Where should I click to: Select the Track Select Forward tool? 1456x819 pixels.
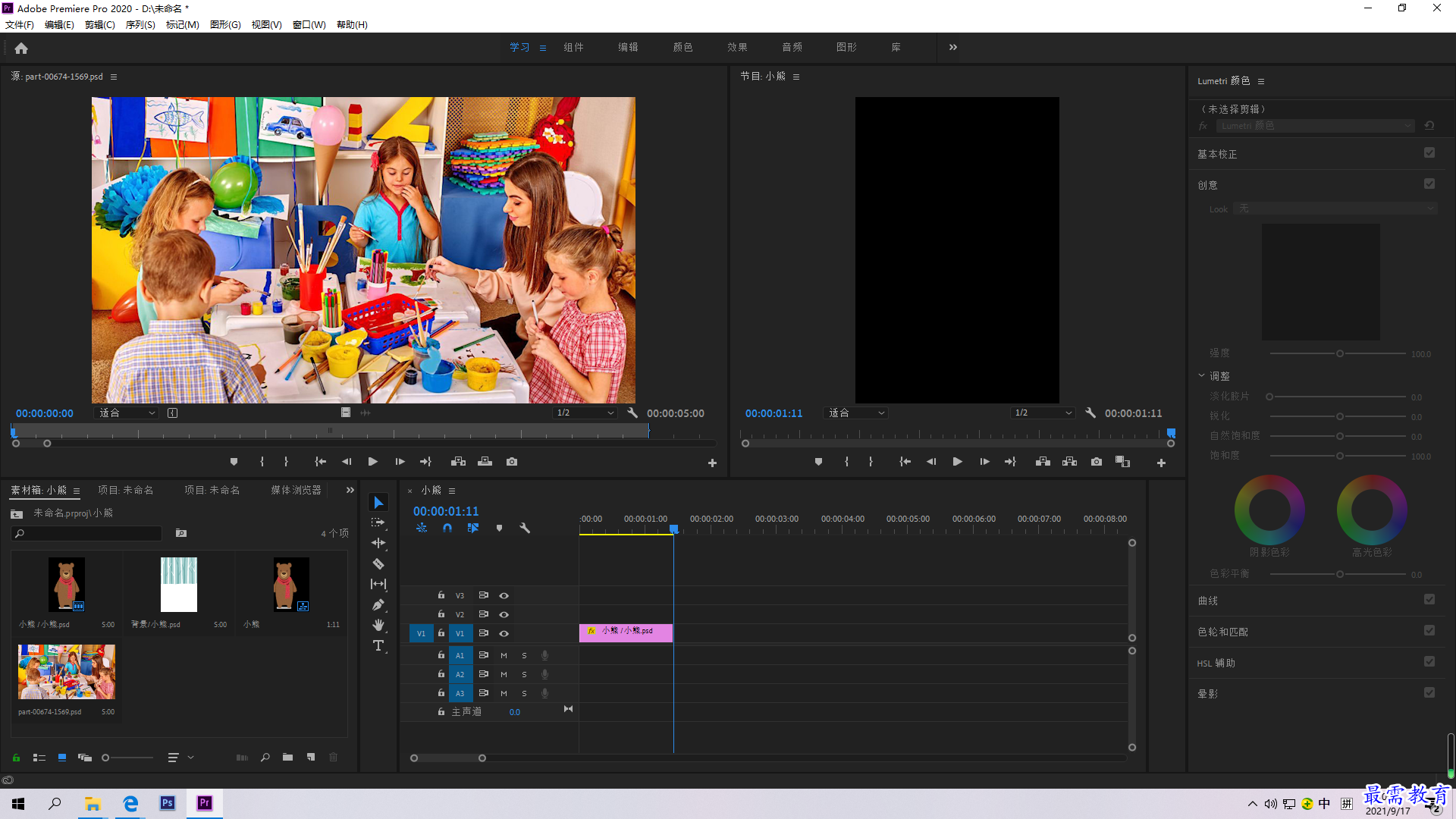coord(378,523)
